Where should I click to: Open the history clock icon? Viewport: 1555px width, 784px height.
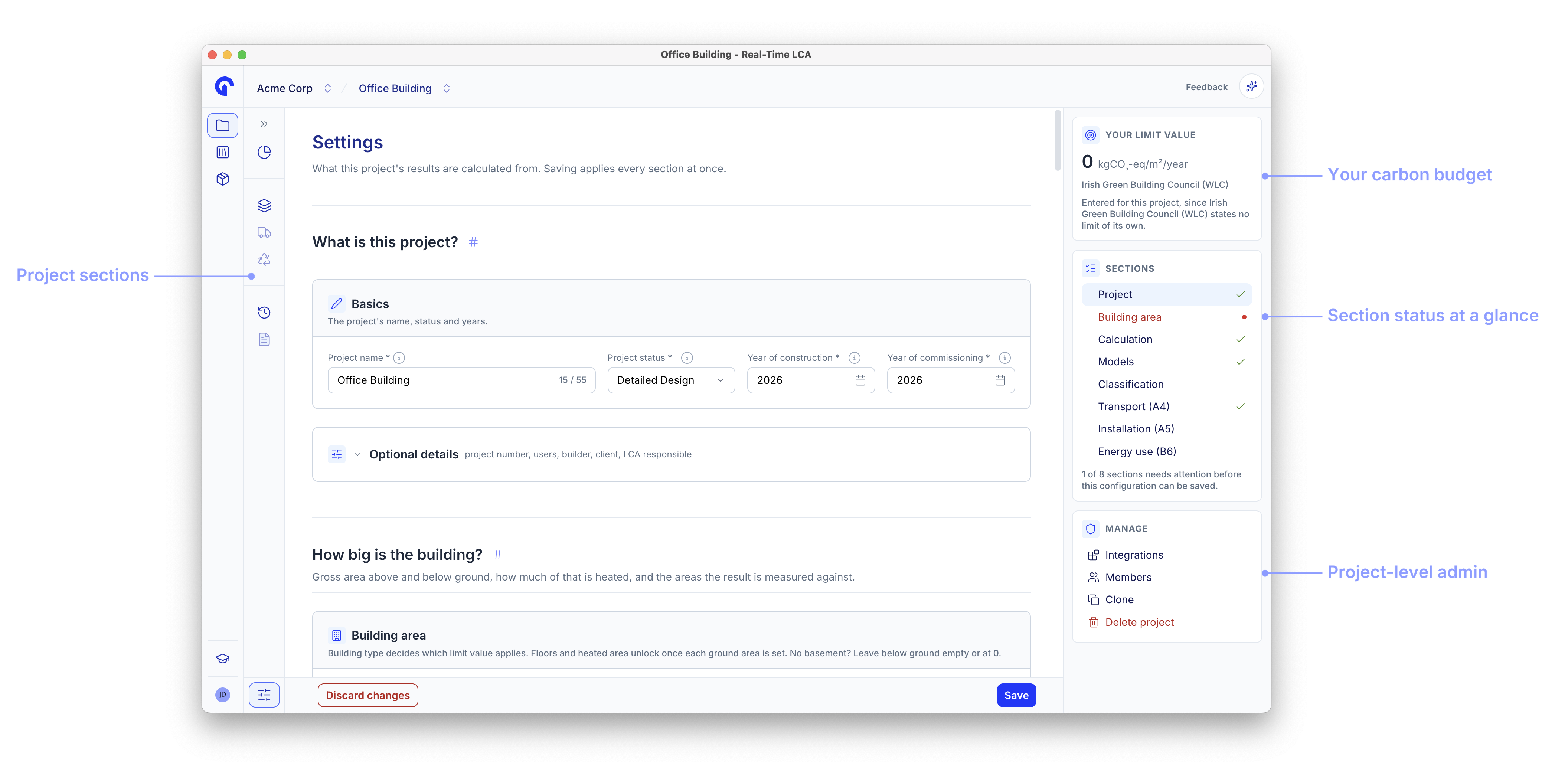264,313
